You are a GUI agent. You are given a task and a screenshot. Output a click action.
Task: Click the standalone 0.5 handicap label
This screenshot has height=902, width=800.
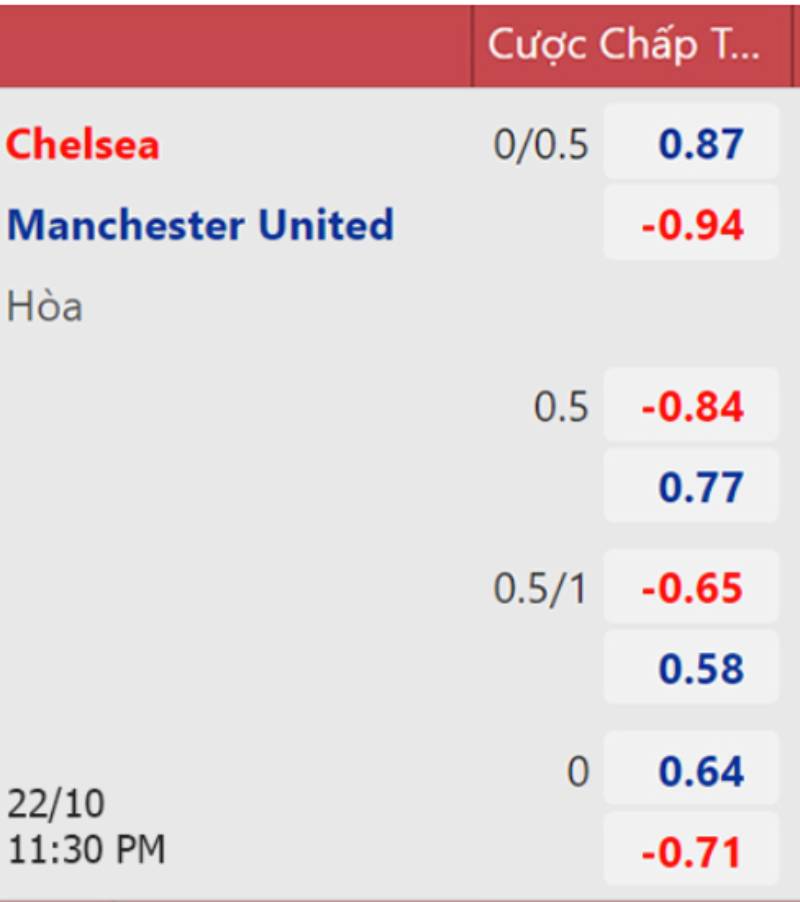coord(561,408)
